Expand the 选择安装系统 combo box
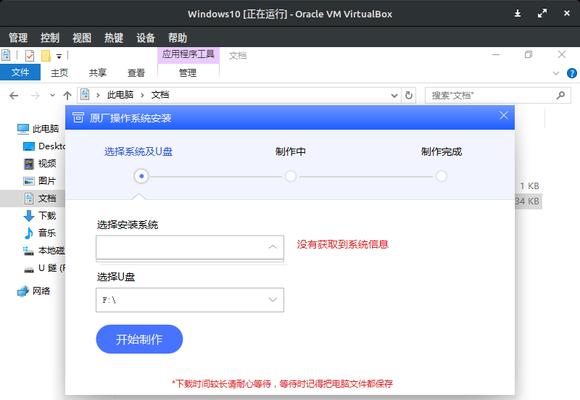This screenshot has height=400, width=580. pos(190,247)
